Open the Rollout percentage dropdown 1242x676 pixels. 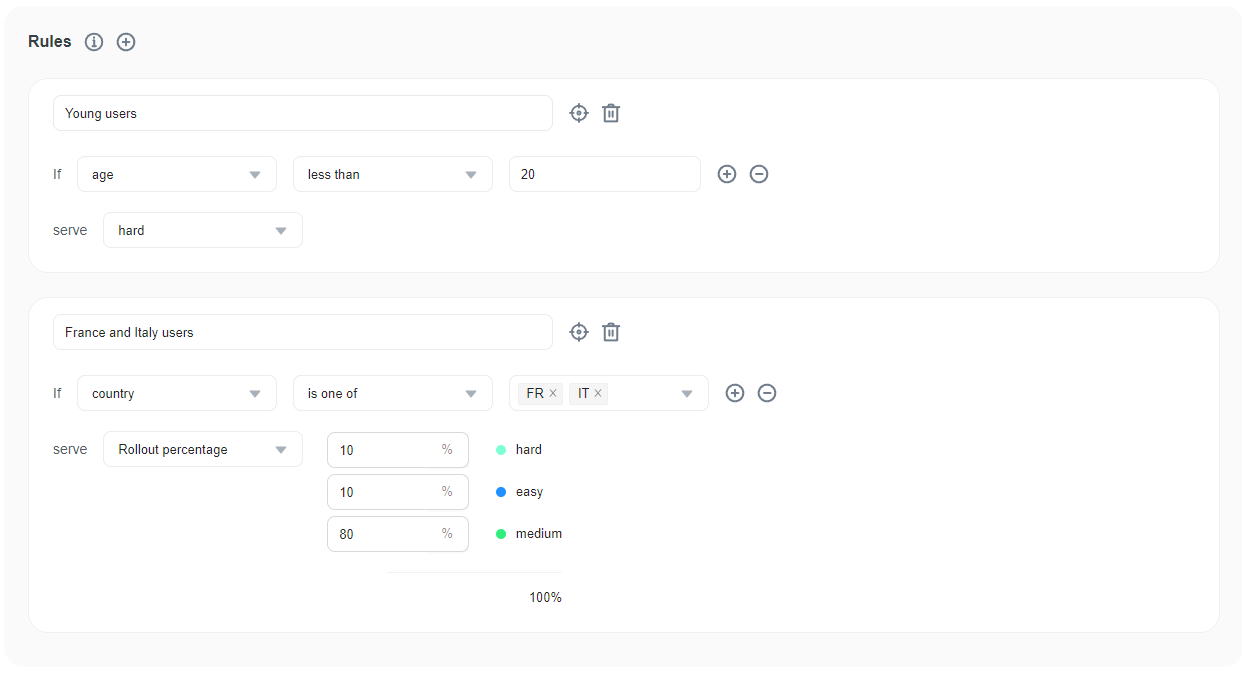tap(202, 450)
